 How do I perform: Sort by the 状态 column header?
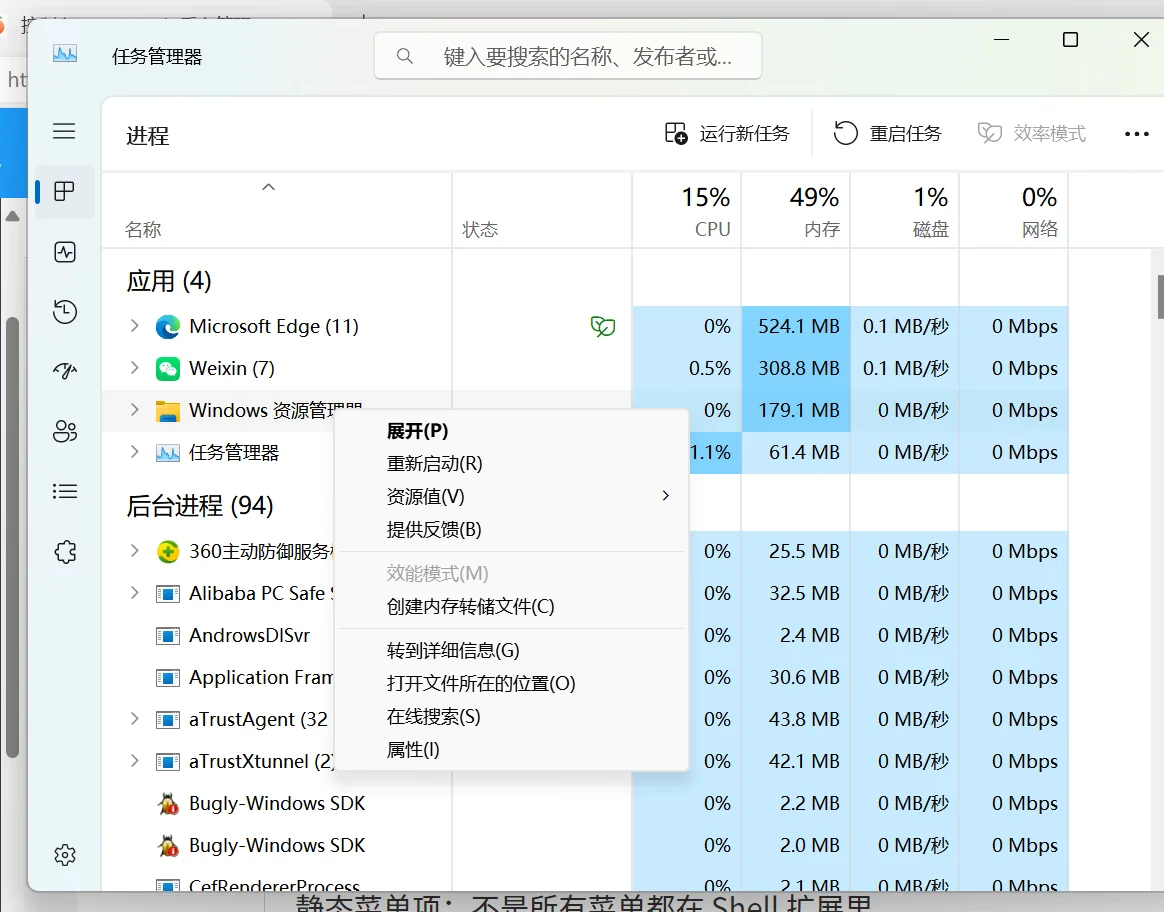click(x=542, y=211)
